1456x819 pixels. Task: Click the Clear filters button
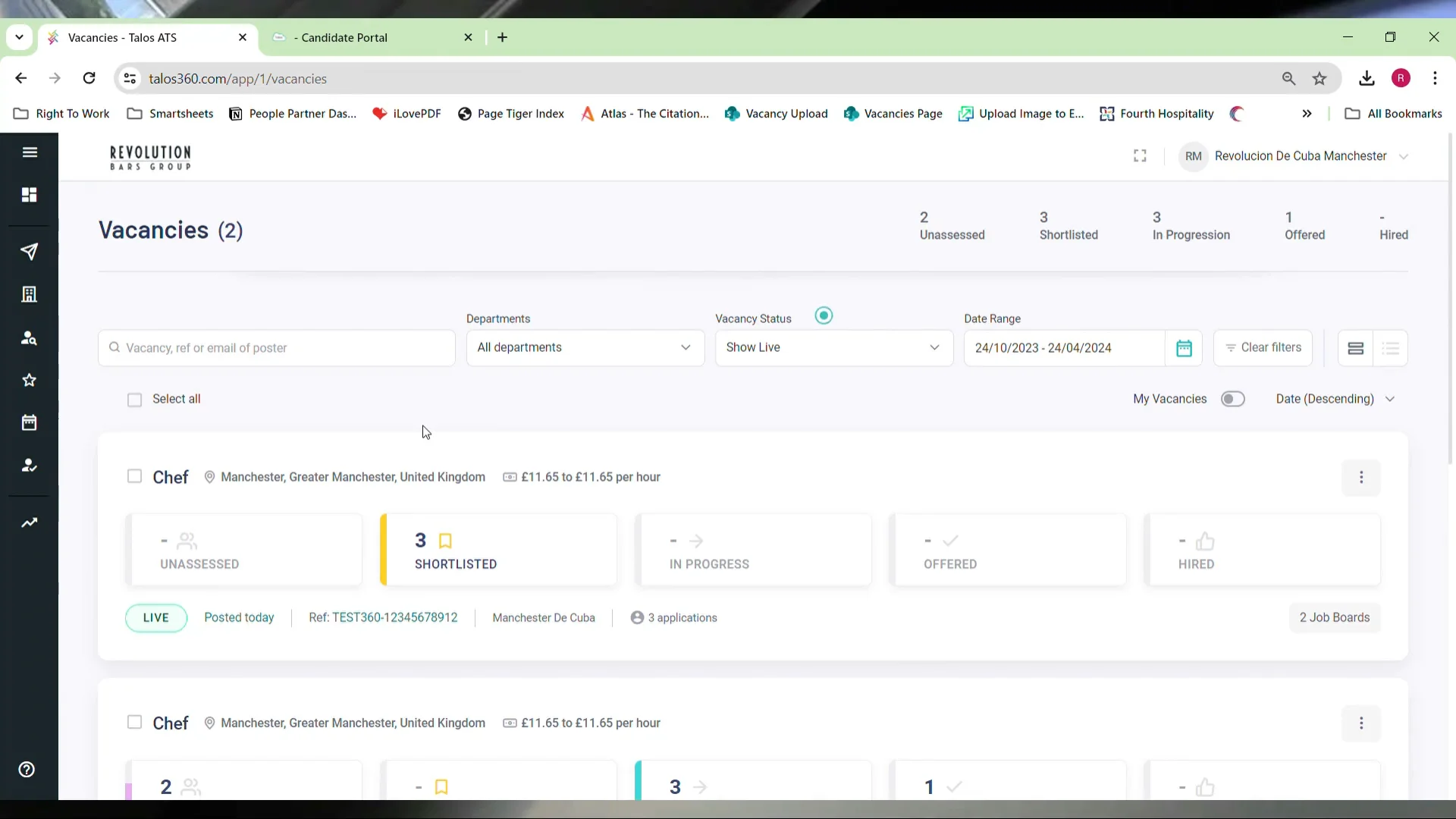click(x=1263, y=347)
